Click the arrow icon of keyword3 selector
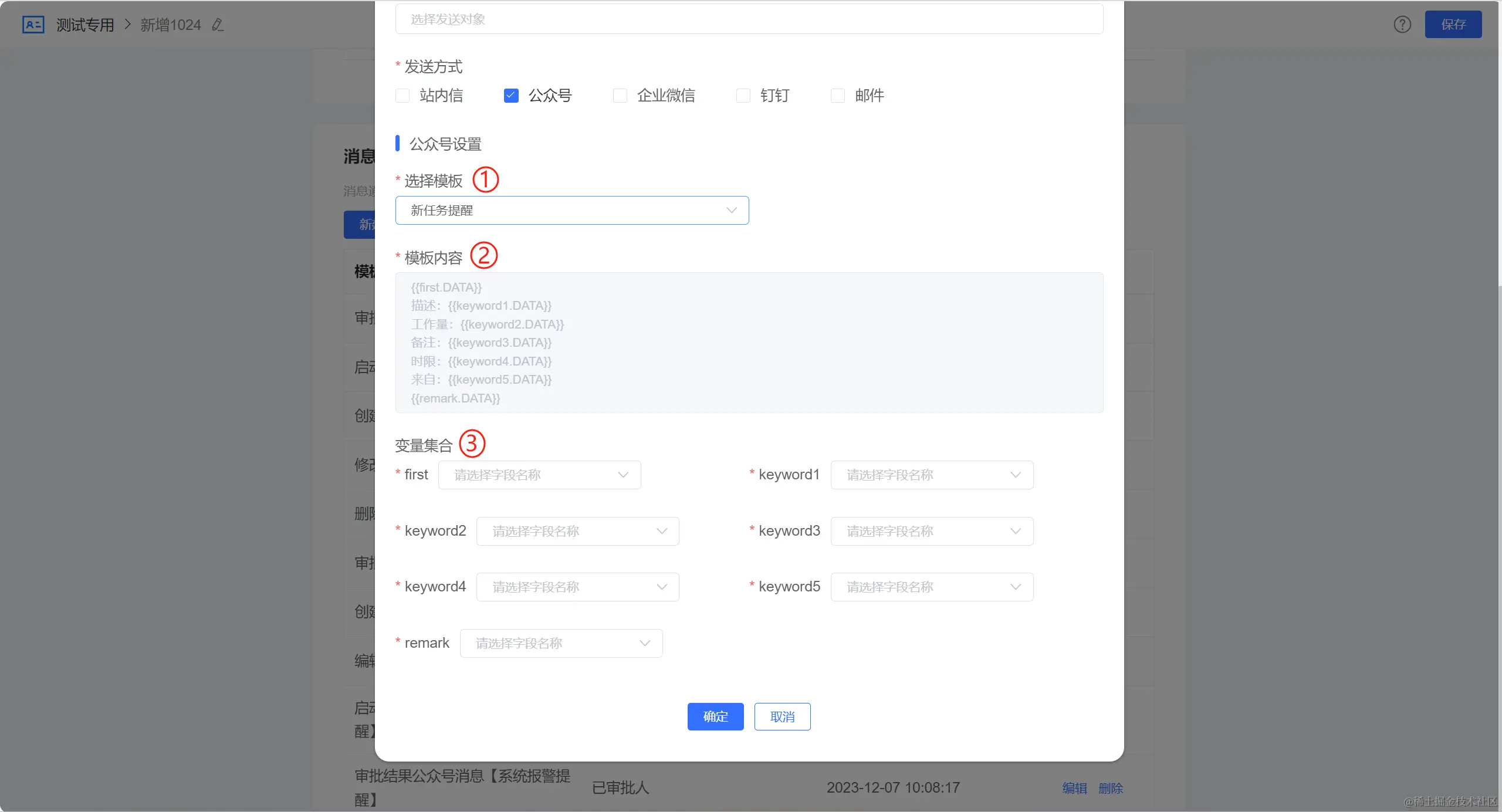 coord(1016,532)
